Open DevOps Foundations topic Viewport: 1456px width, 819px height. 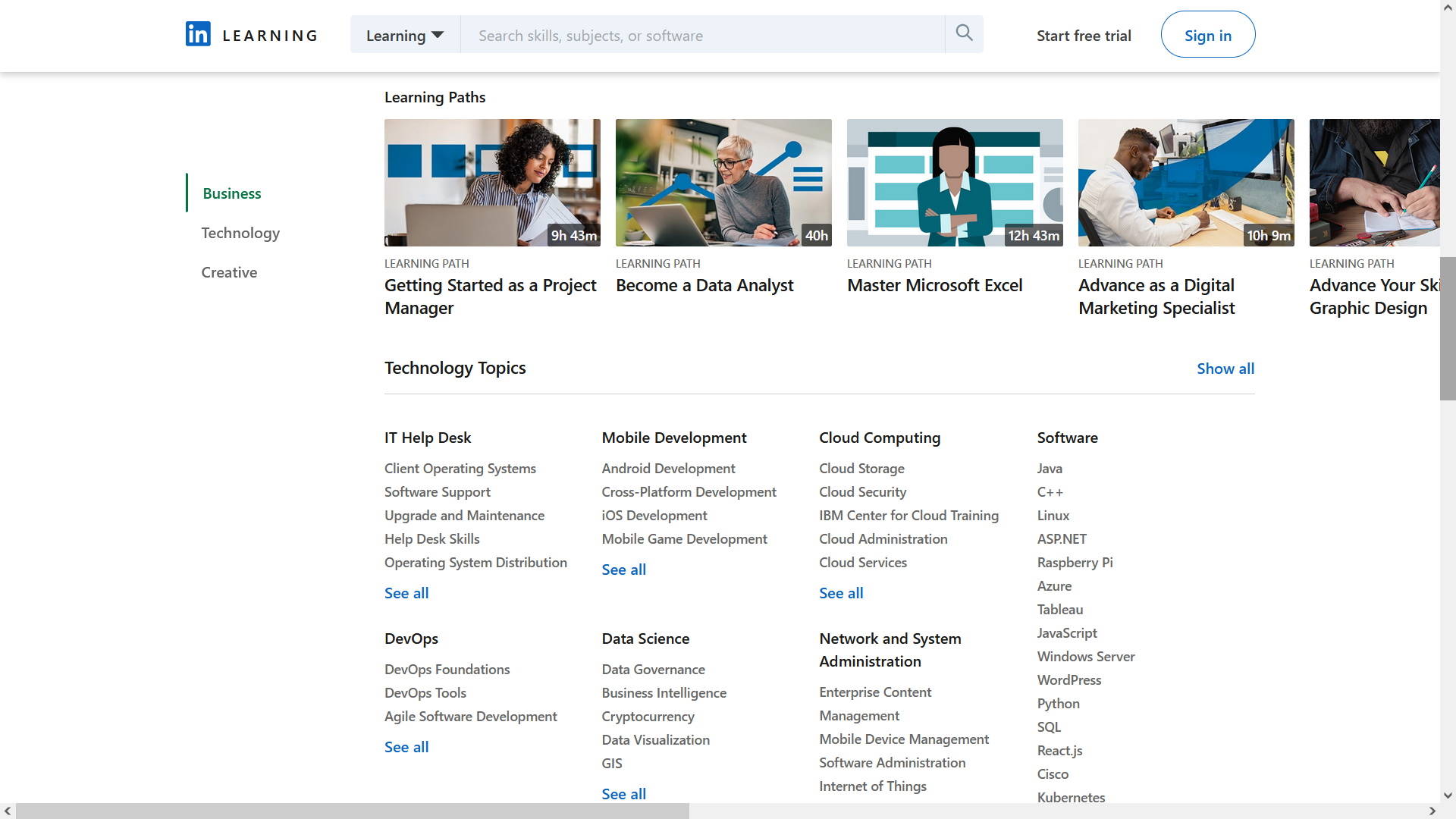447,670
